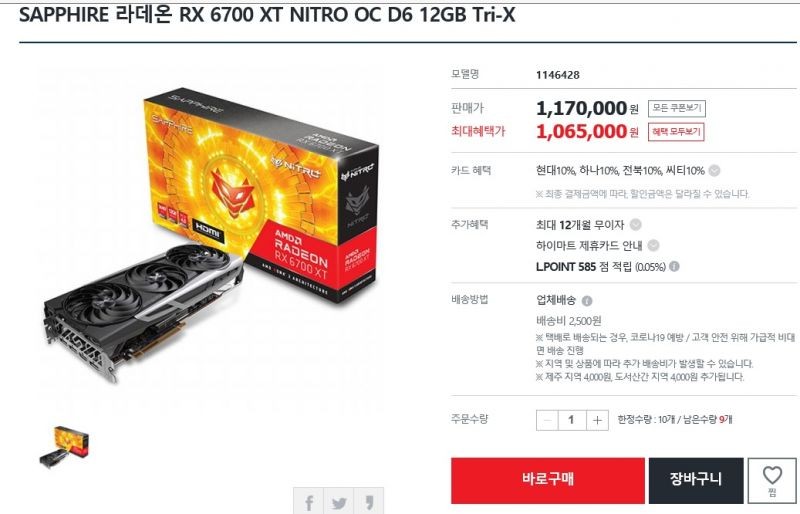
Task: Open 혜택 모두보기 benefits button
Action: pyautogui.click(x=676, y=132)
